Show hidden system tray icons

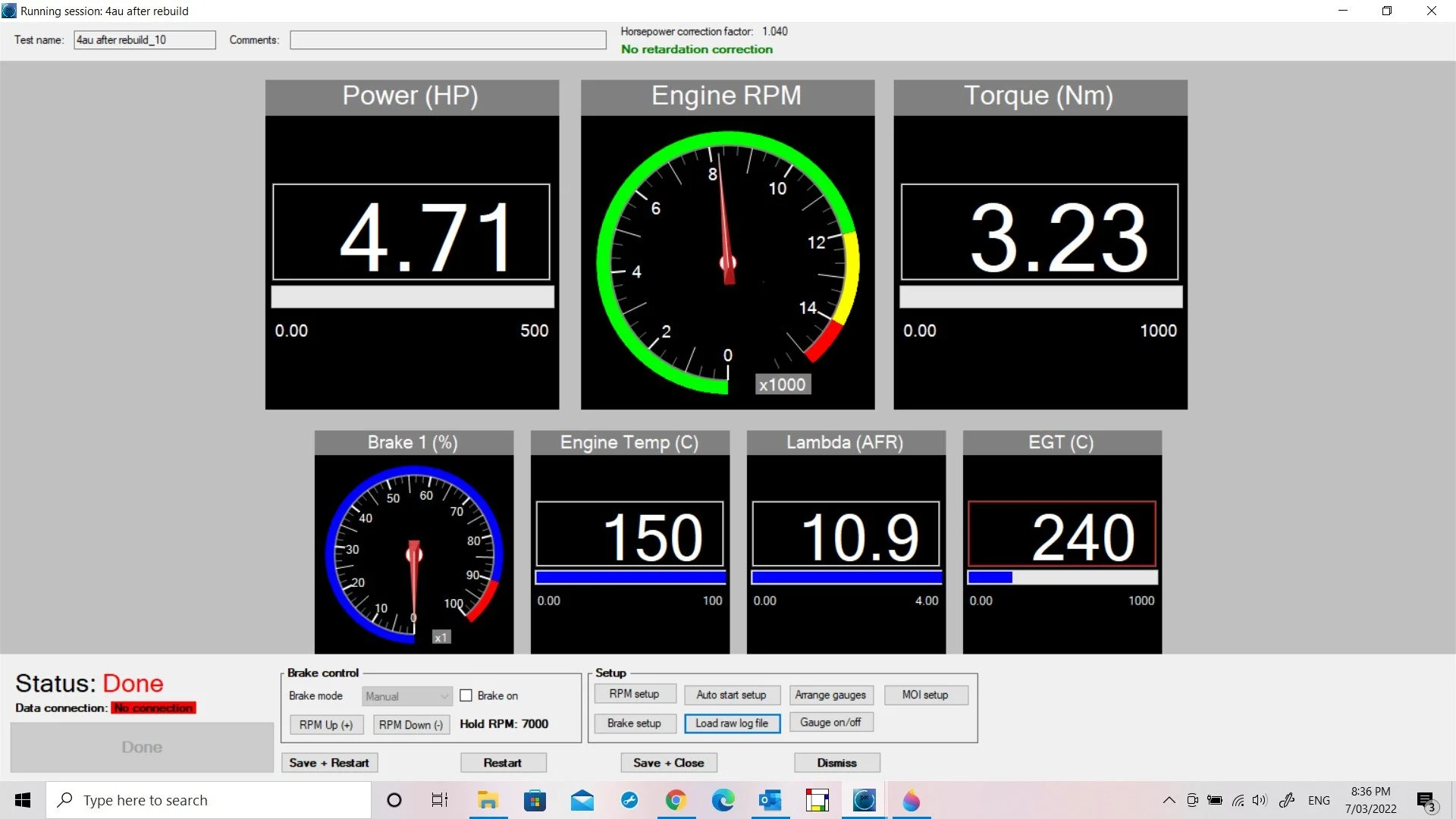pos(1169,800)
